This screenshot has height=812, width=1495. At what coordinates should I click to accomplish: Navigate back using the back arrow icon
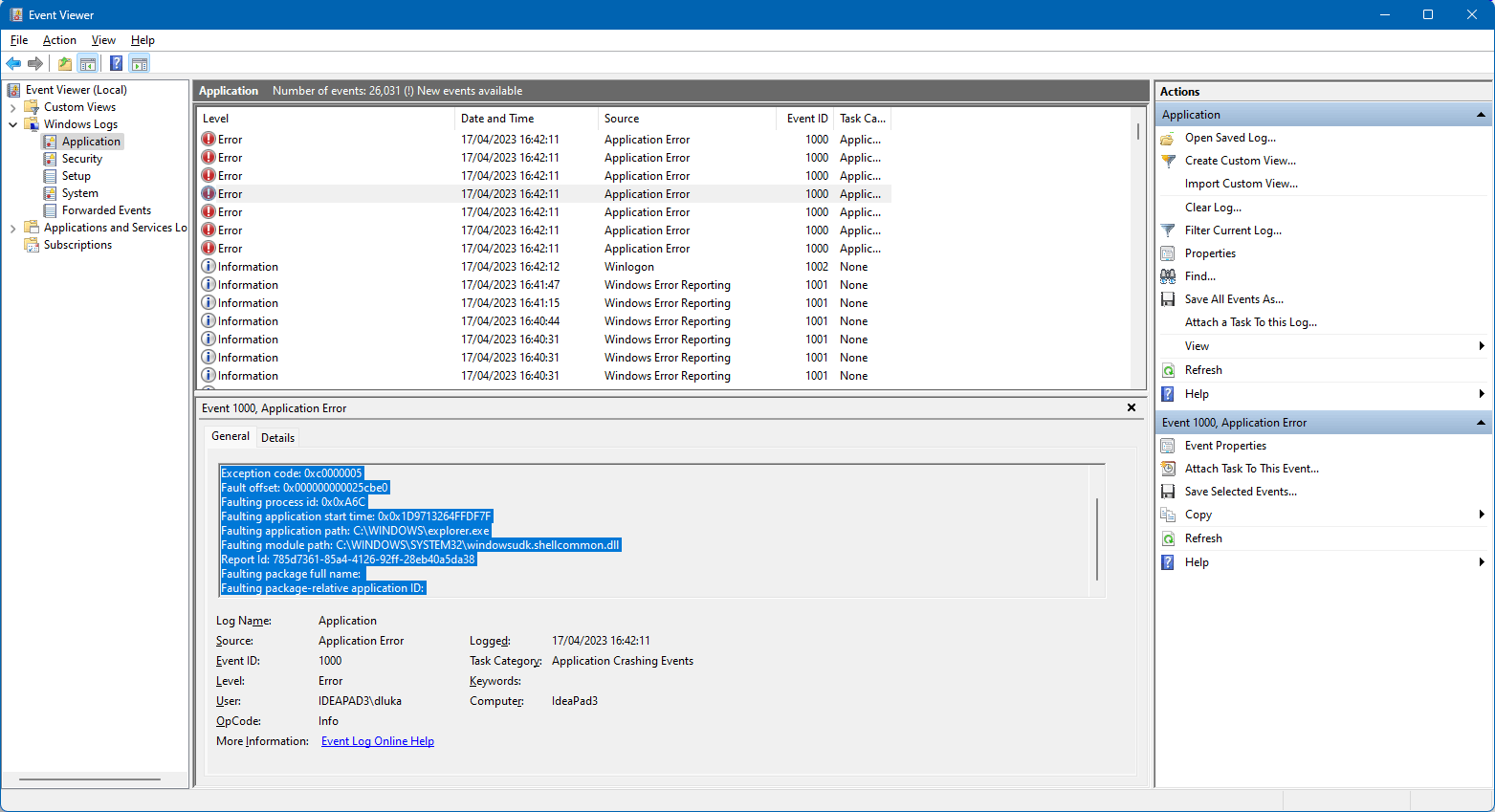point(13,63)
